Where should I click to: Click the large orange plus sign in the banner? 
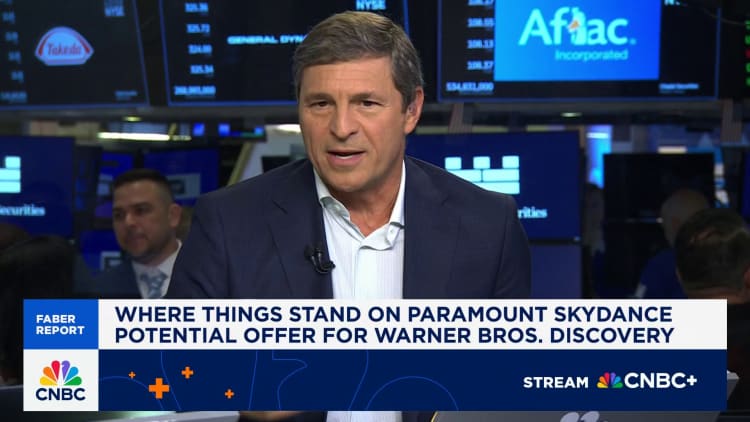[x=158, y=388]
